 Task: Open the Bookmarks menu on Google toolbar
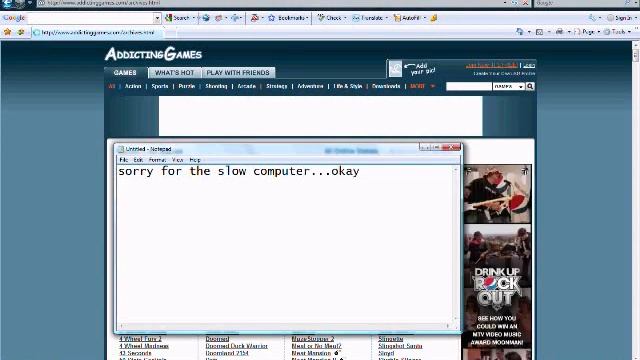pyautogui.click(x=292, y=18)
